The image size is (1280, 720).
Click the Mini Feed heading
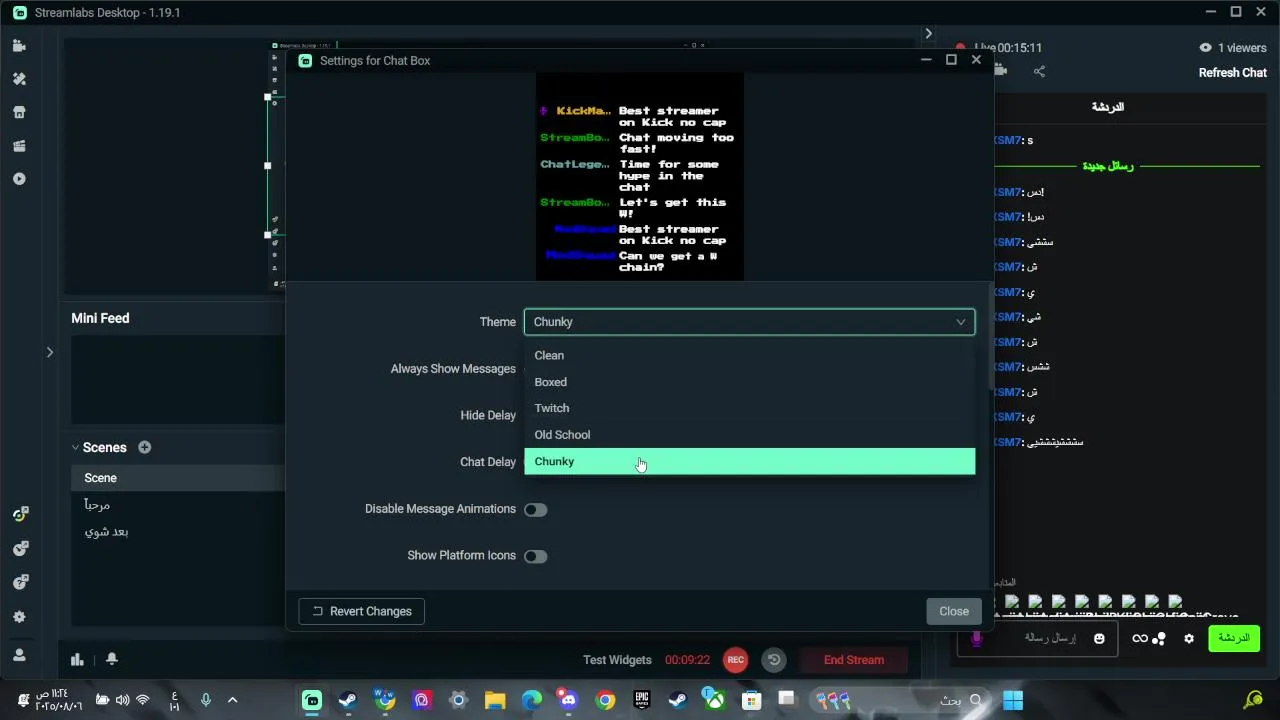pos(100,318)
